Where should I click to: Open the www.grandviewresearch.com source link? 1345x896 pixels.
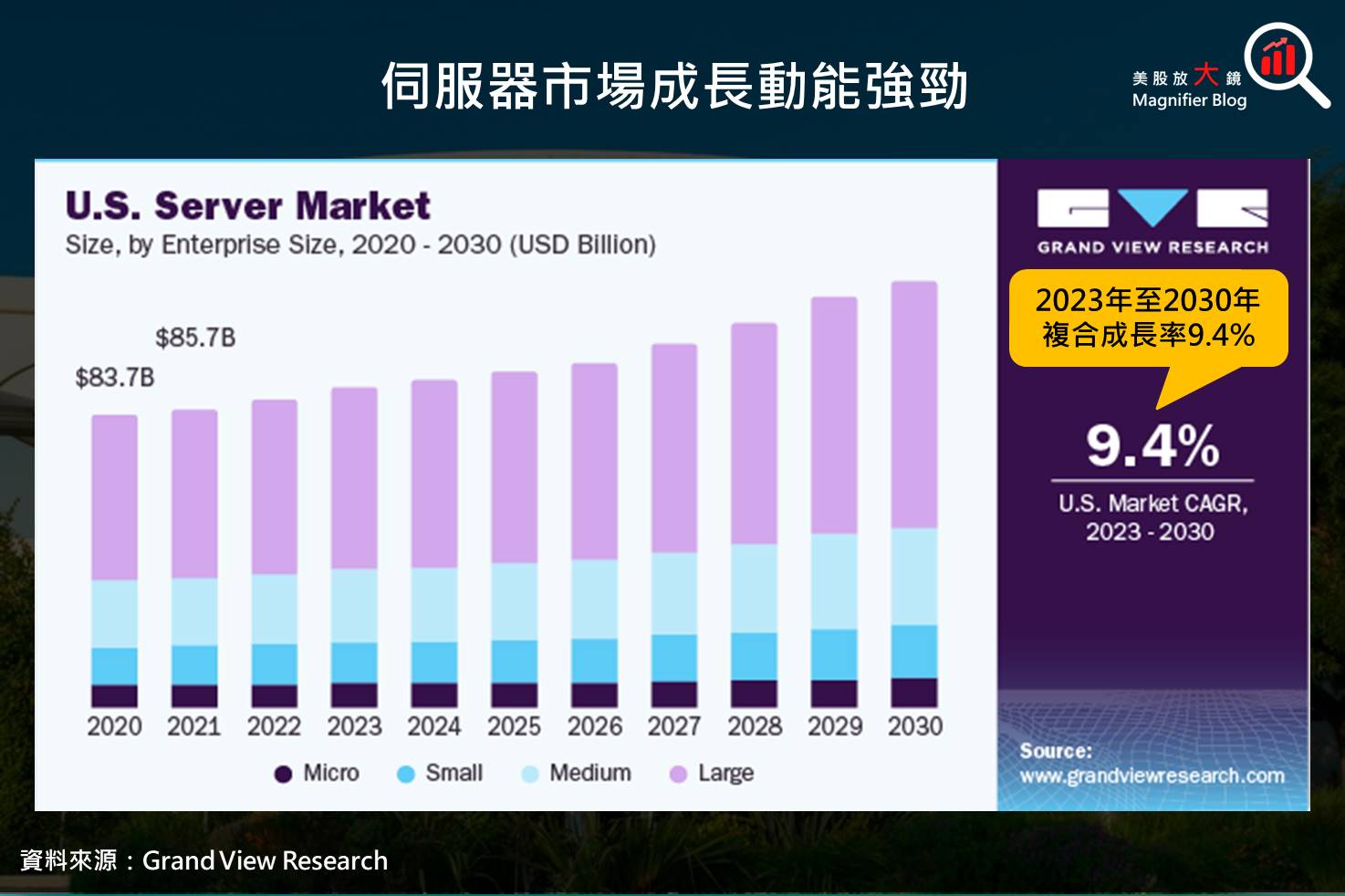(1152, 776)
